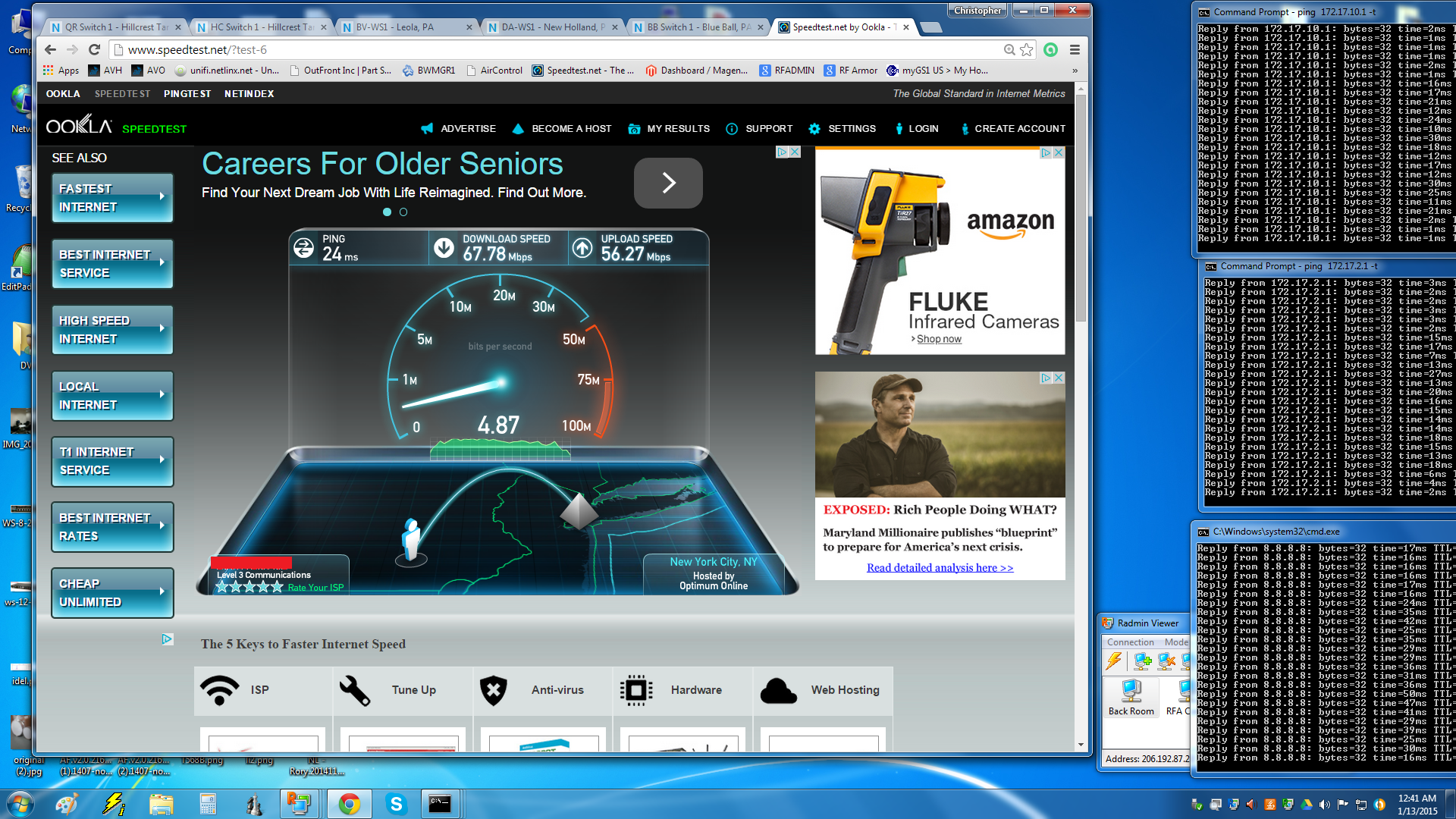
Task: Click the Anti-virus shield tile
Action: pos(543,690)
